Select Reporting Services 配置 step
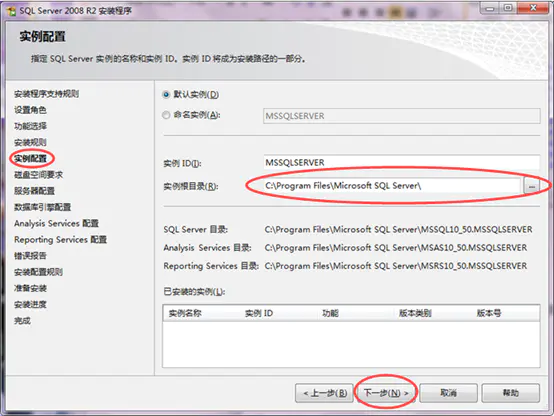 pos(60,240)
